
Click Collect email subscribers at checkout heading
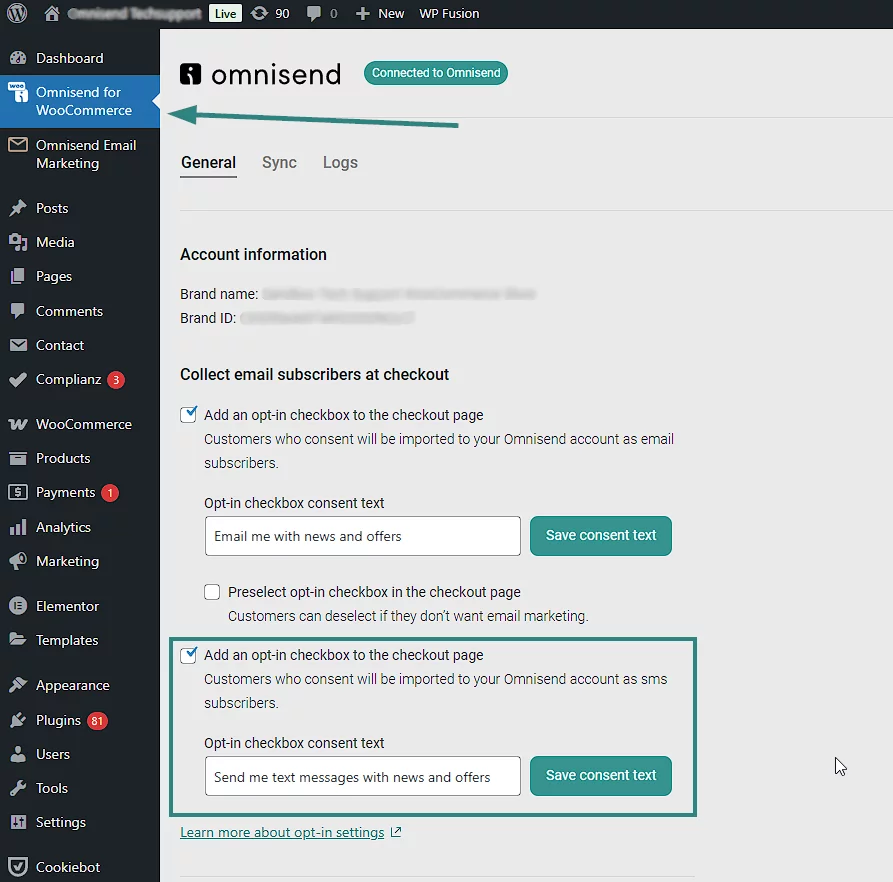click(314, 375)
